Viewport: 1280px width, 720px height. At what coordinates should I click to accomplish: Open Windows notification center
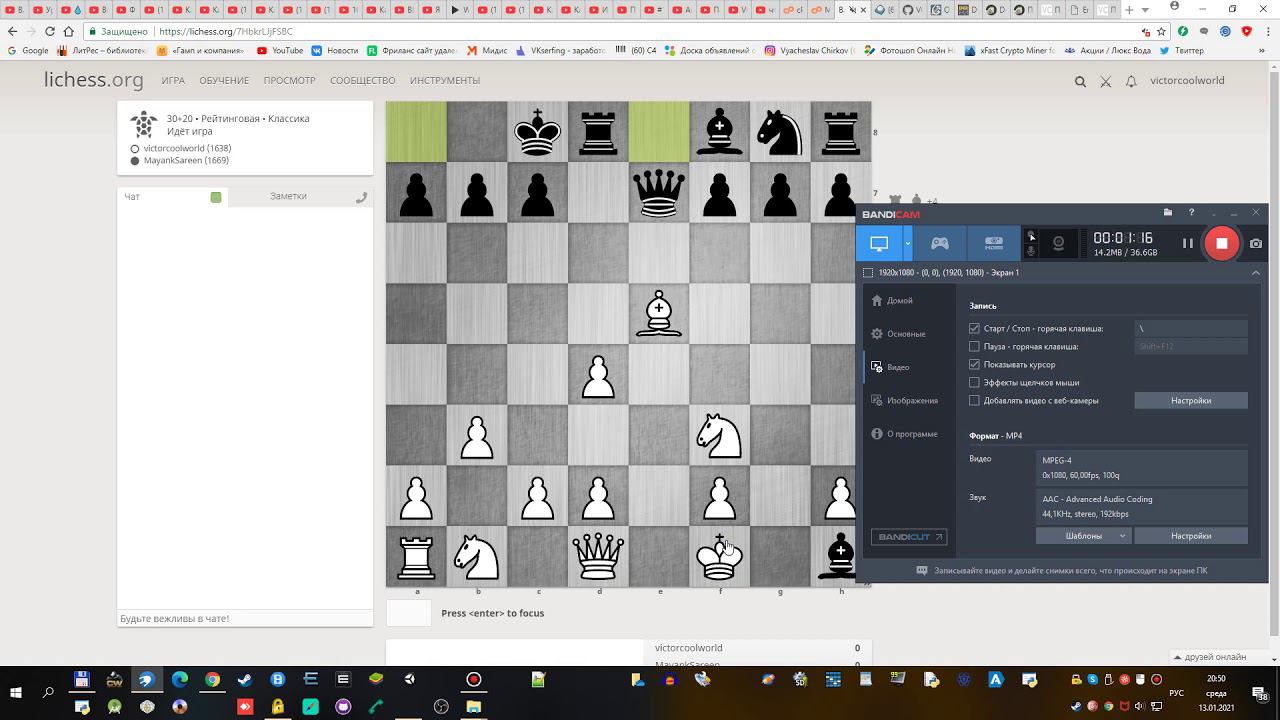tap(1263, 693)
